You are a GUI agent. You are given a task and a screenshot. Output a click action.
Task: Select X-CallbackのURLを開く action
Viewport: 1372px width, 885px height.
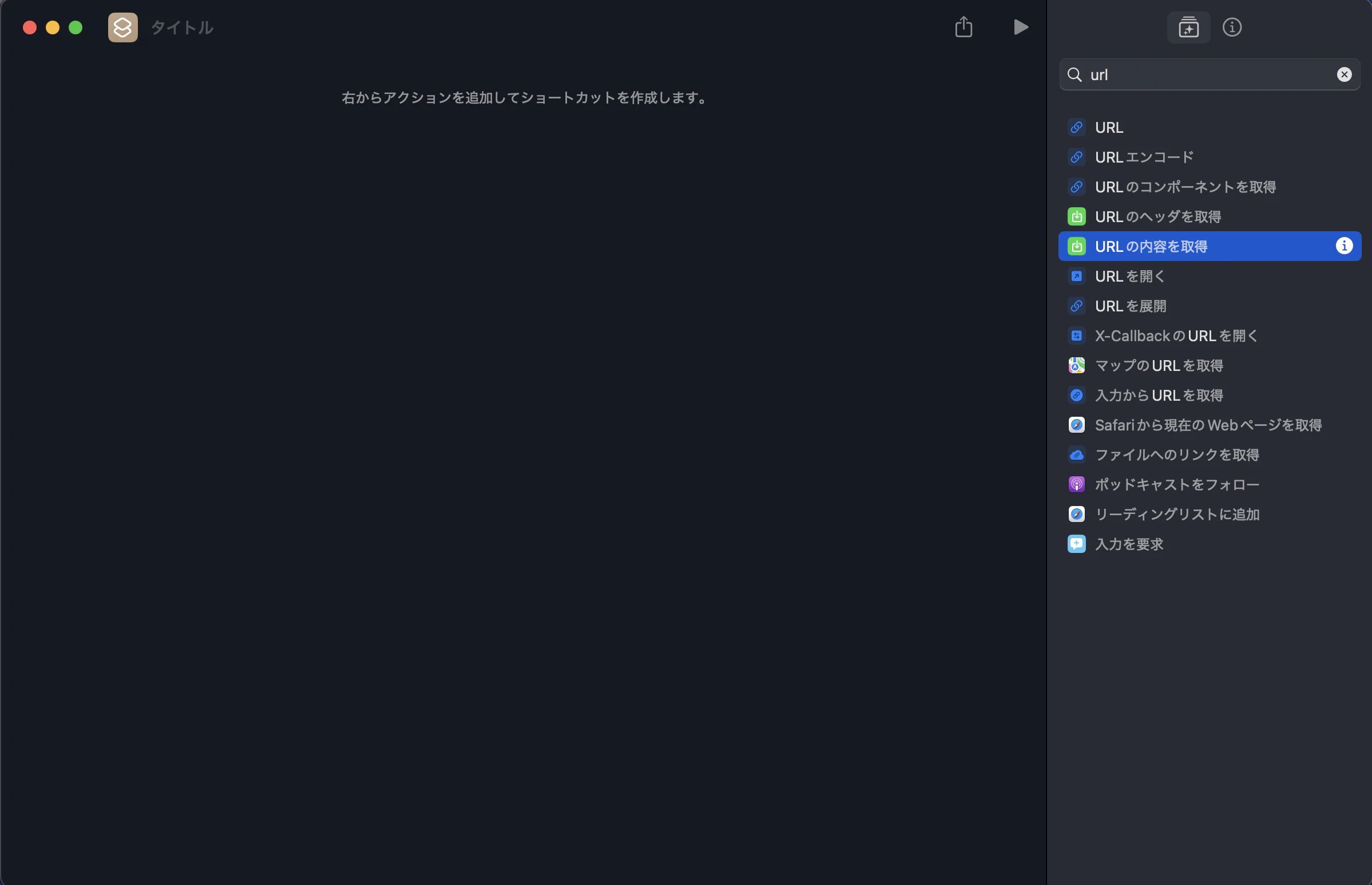[x=1175, y=335]
